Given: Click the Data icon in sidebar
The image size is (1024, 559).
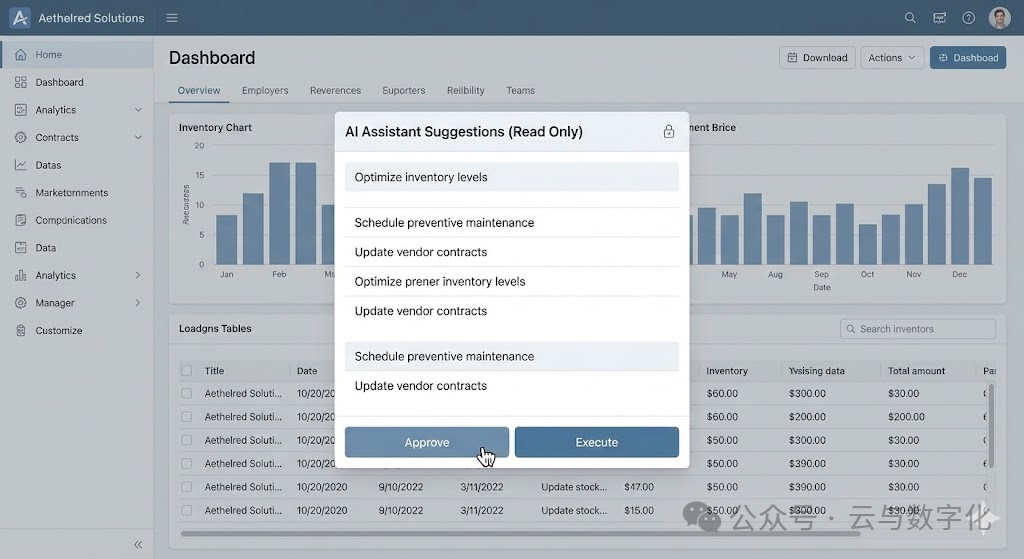Looking at the screenshot, I should coord(21,248).
